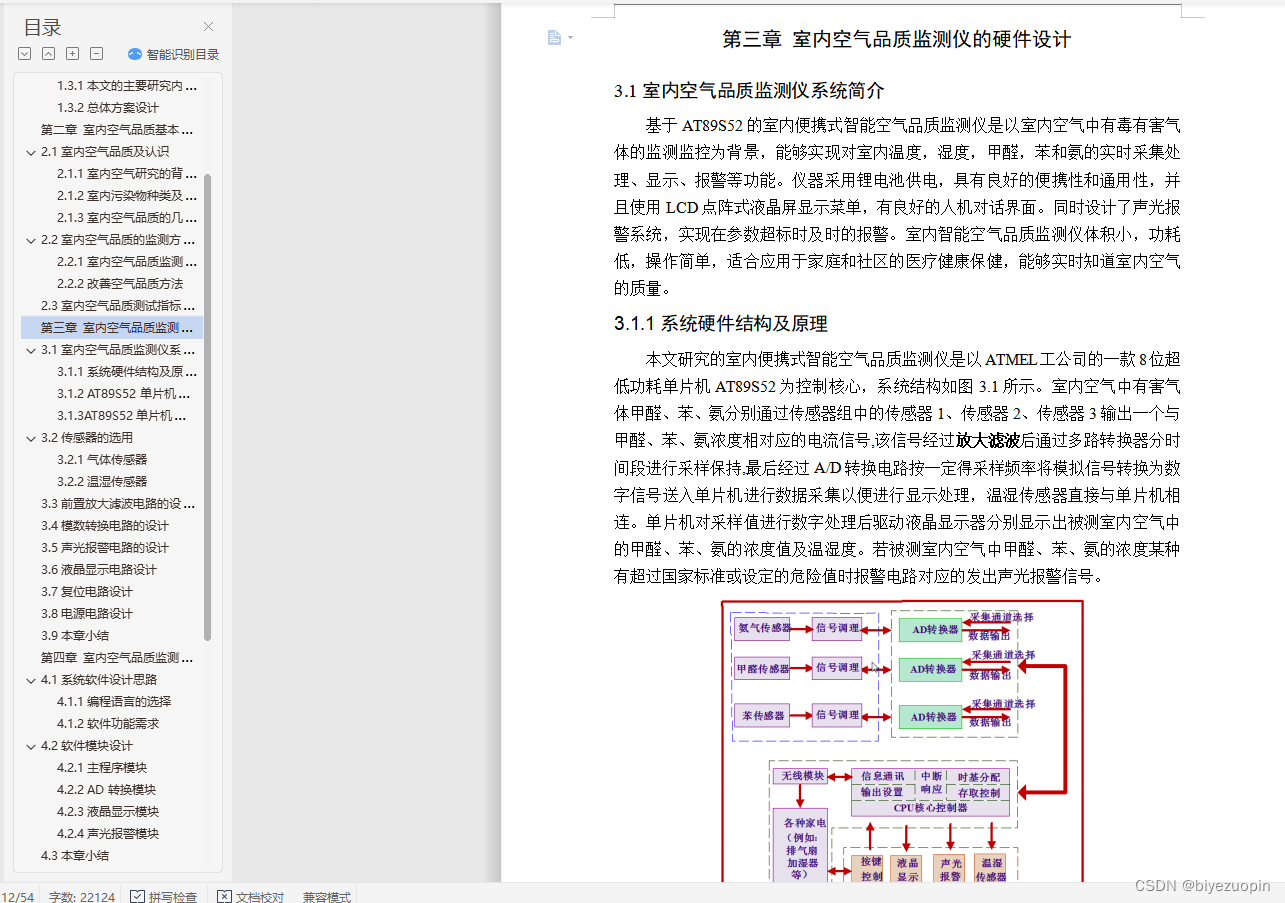Go to 3.1.2 AT89S52 单片机 entry

[123, 394]
